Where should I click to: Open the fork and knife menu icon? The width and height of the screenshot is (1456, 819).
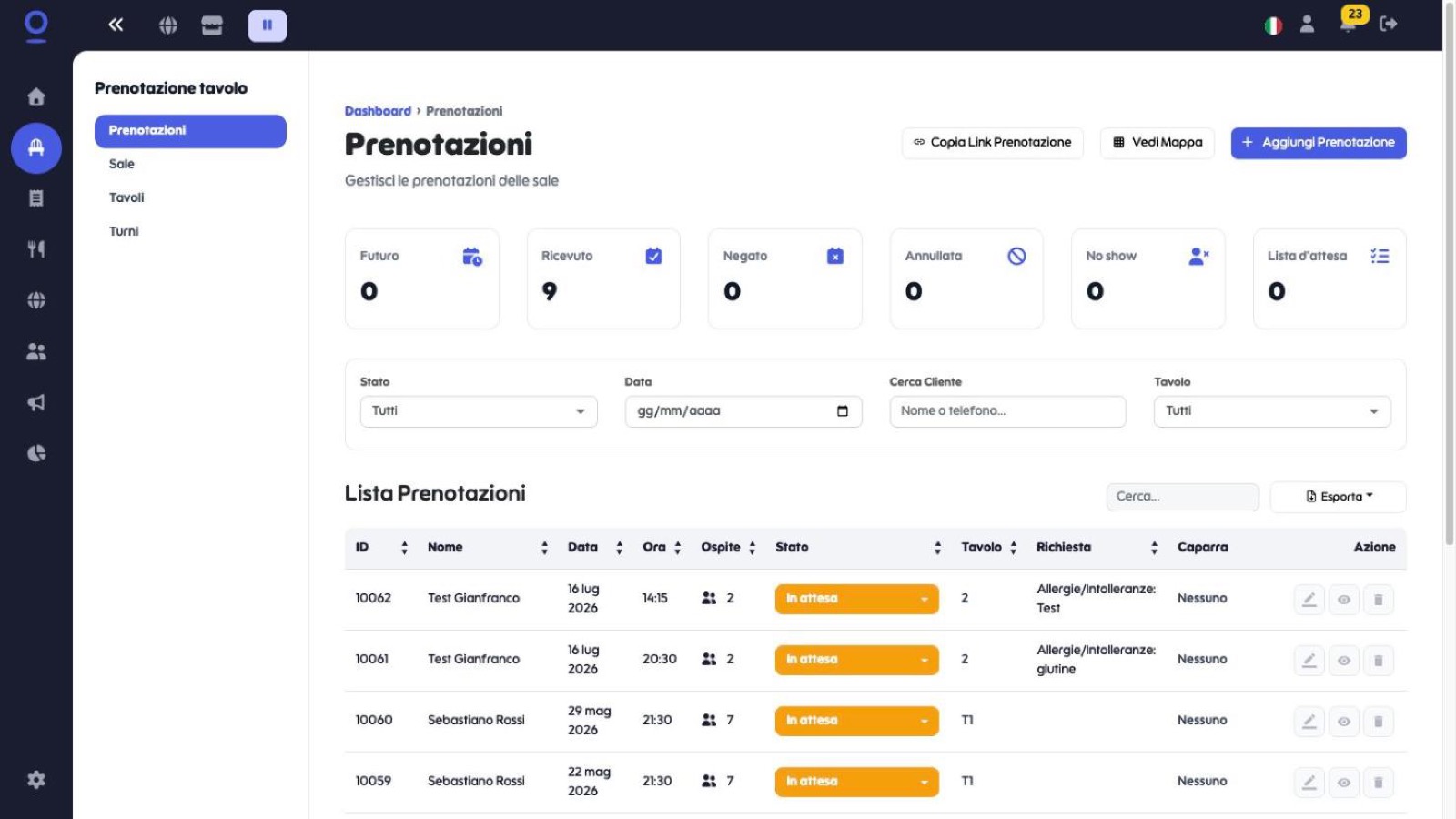point(36,249)
